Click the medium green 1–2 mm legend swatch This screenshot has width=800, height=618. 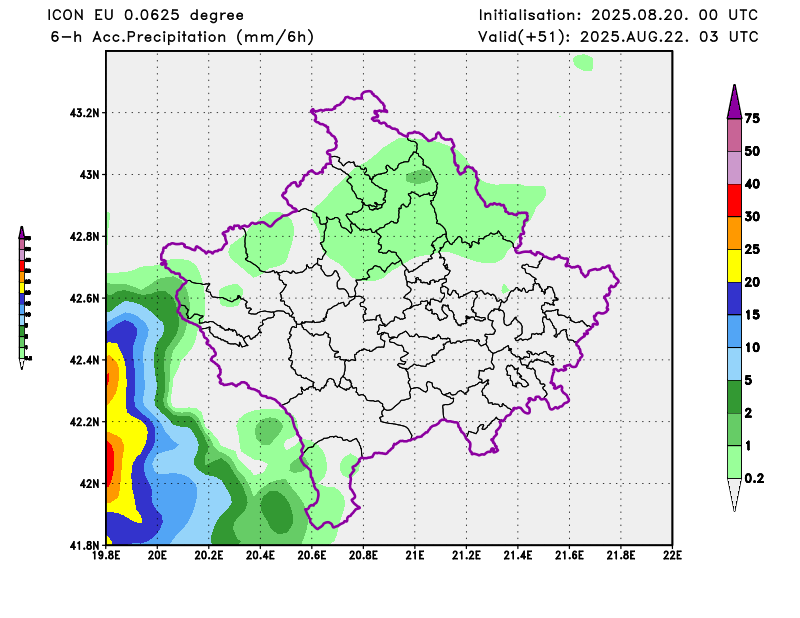734,429
